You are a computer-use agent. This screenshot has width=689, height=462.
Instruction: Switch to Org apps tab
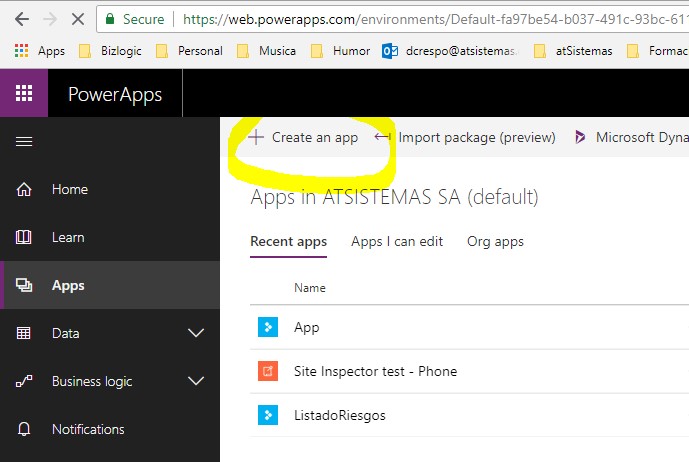495,241
